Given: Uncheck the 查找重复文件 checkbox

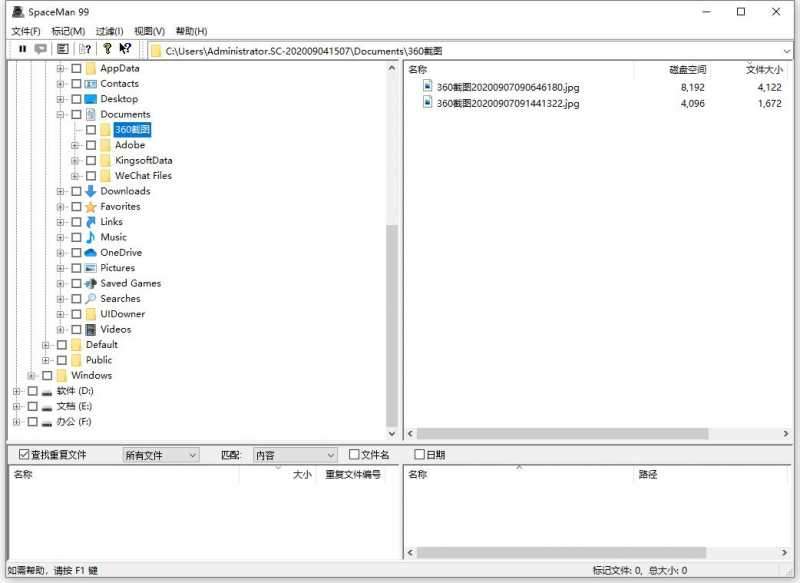Looking at the screenshot, I should pyautogui.click(x=25, y=455).
